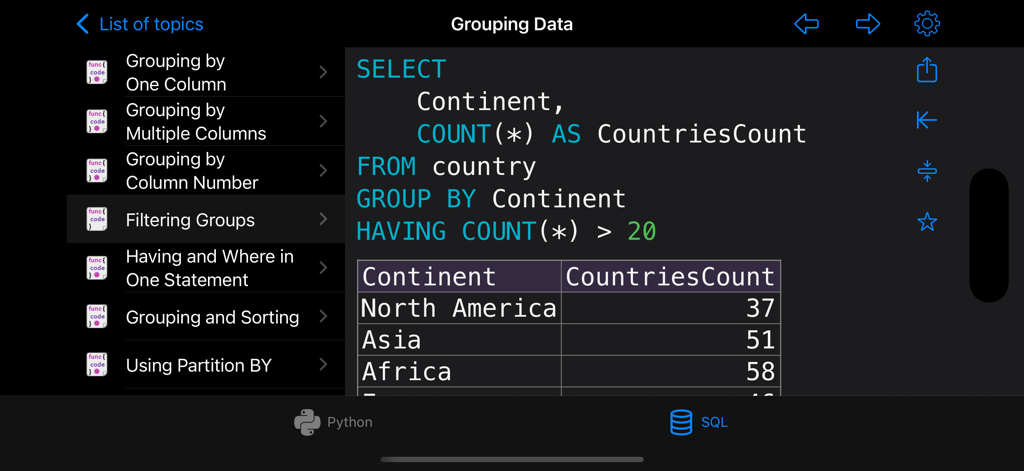This screenshot has height=471, width=1024.
Task: Tap the value 51 in the table
Action: coord(760,340)
